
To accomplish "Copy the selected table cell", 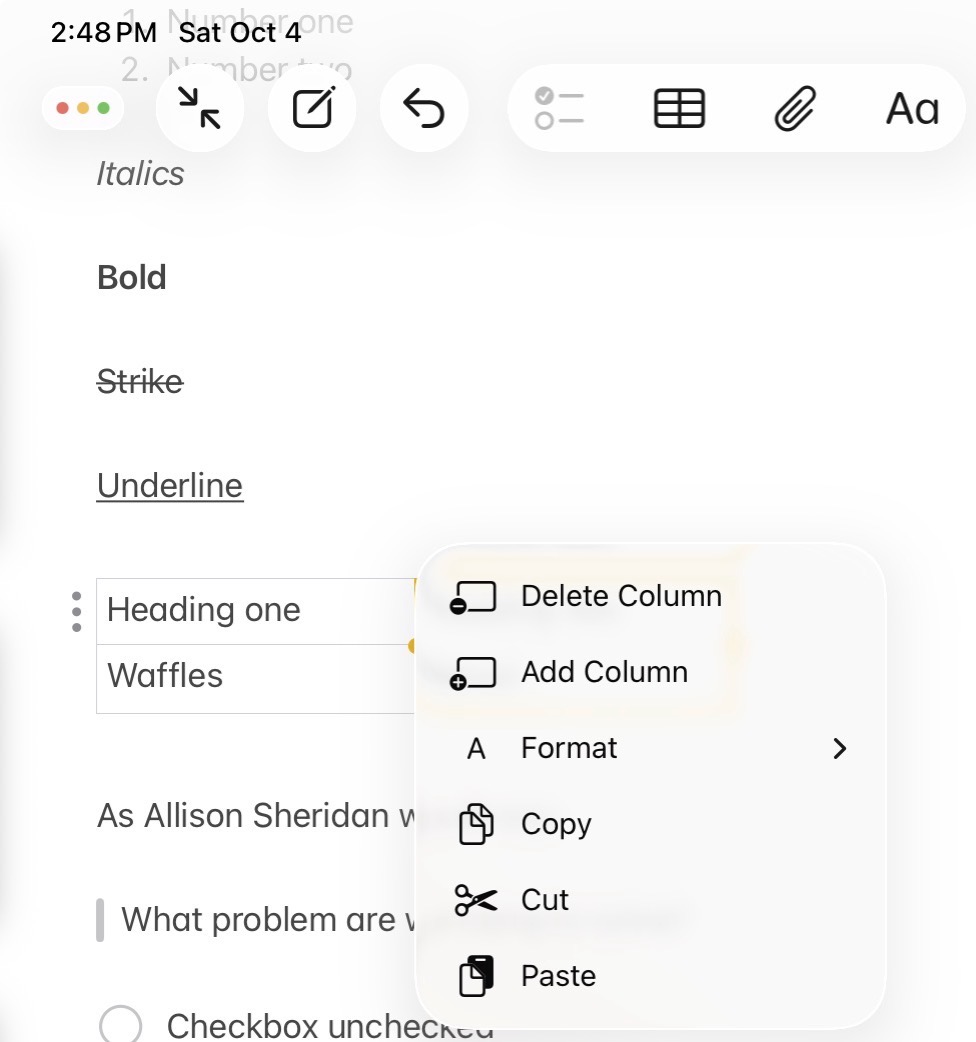I will point(557,824).
